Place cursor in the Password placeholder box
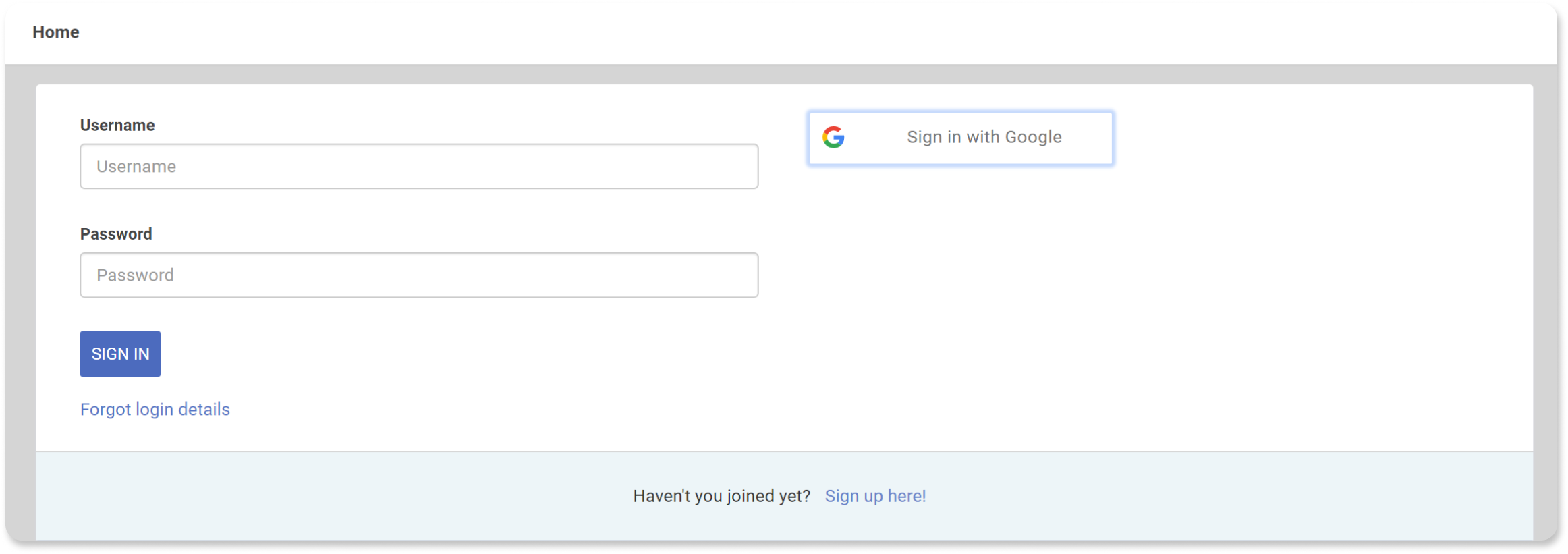Screen dimensions: 1568x554 418,275
